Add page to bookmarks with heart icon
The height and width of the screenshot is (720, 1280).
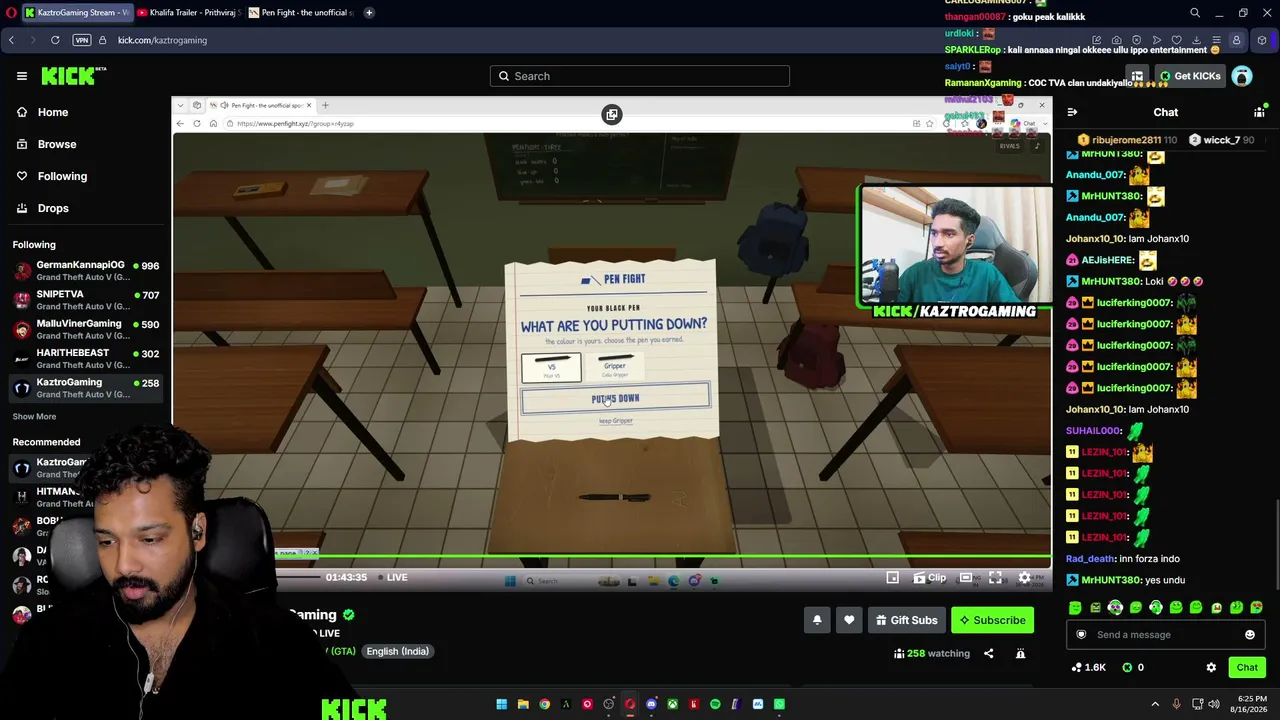pos(1176,40)
